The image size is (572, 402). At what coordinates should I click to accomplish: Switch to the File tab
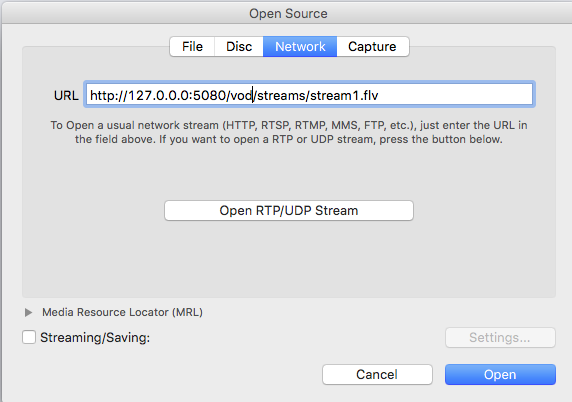point(192,47)
